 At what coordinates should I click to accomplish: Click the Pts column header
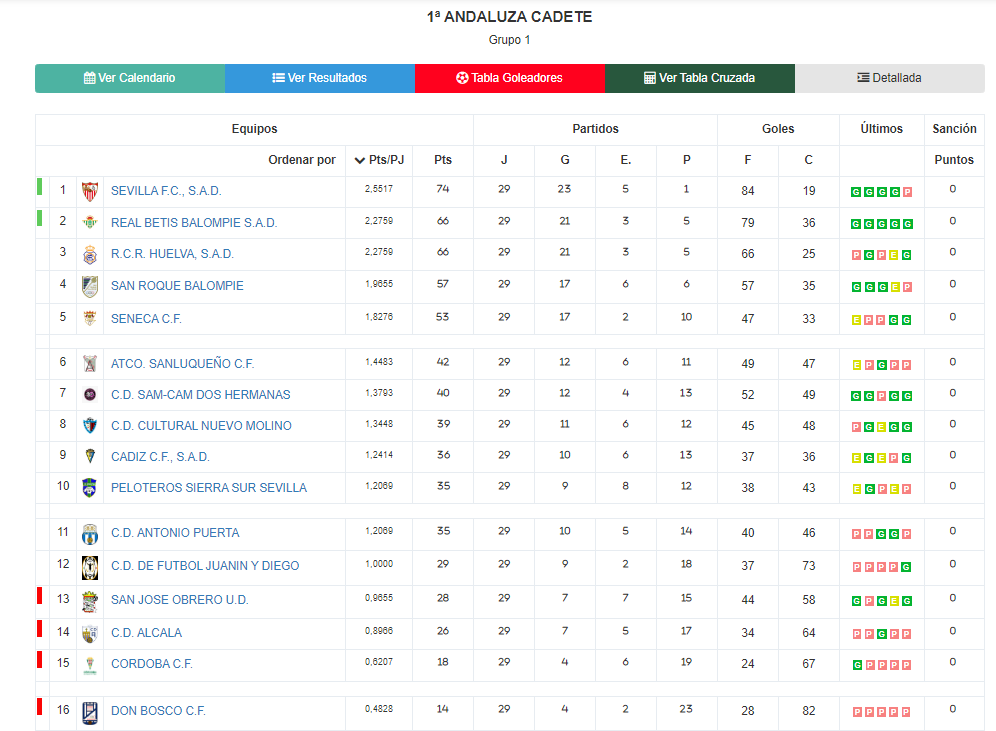click(x=443, y=160)
